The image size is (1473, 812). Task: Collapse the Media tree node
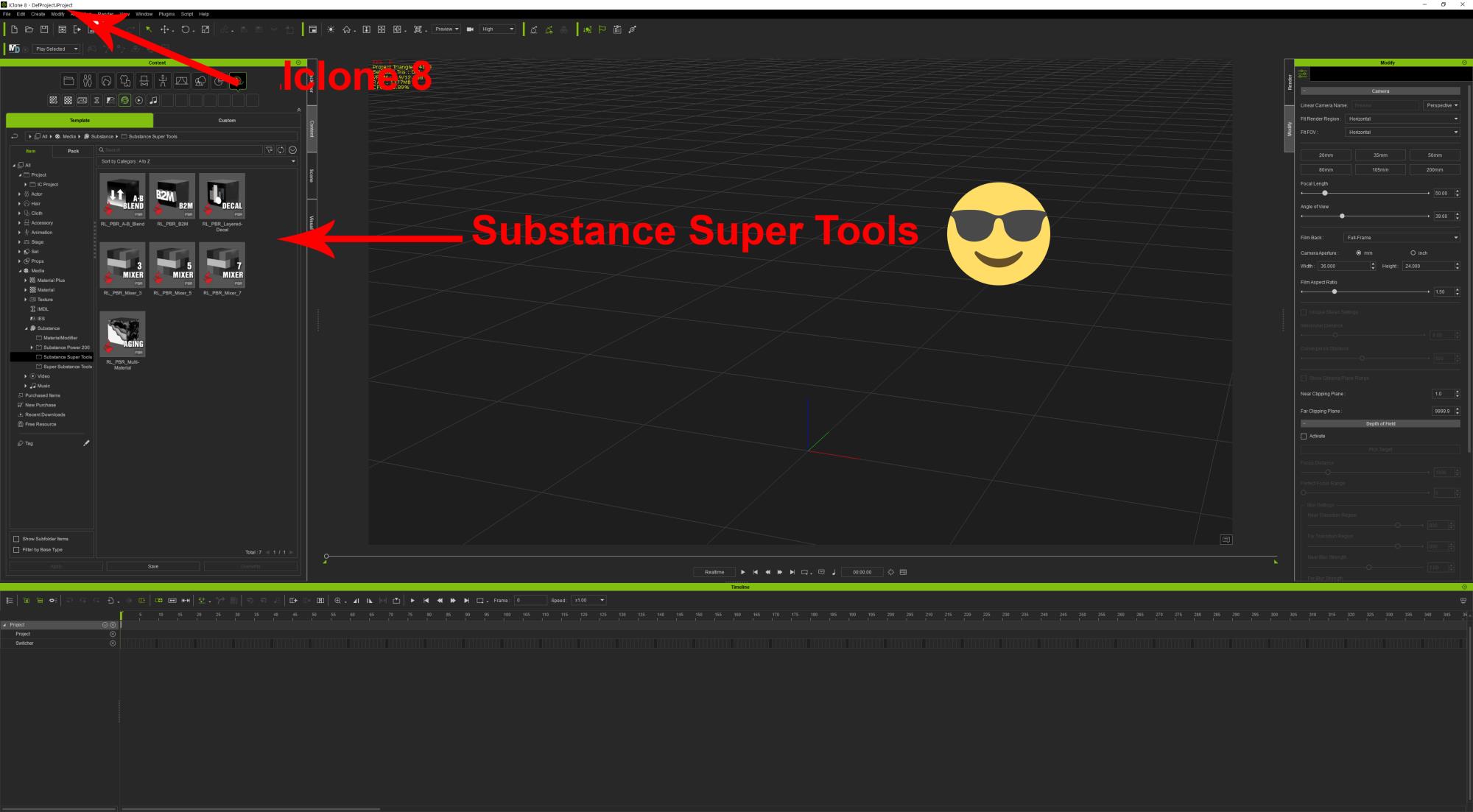tap(20, 271)
